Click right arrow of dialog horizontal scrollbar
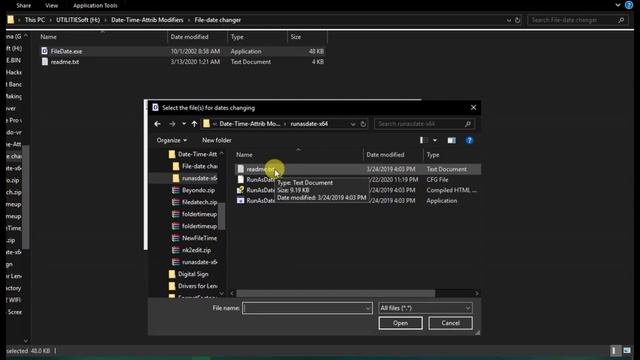 point(477,293)
